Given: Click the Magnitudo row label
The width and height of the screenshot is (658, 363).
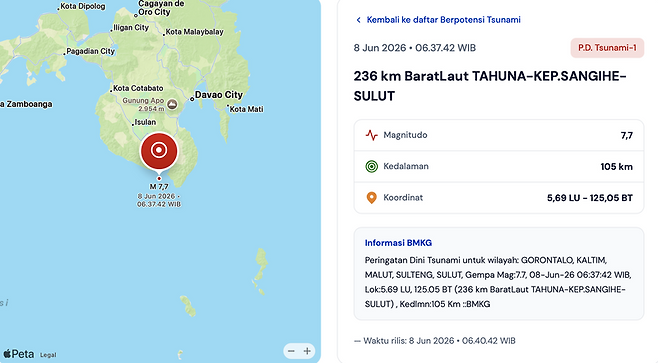Looking at the screenshot, I should 405,135.
